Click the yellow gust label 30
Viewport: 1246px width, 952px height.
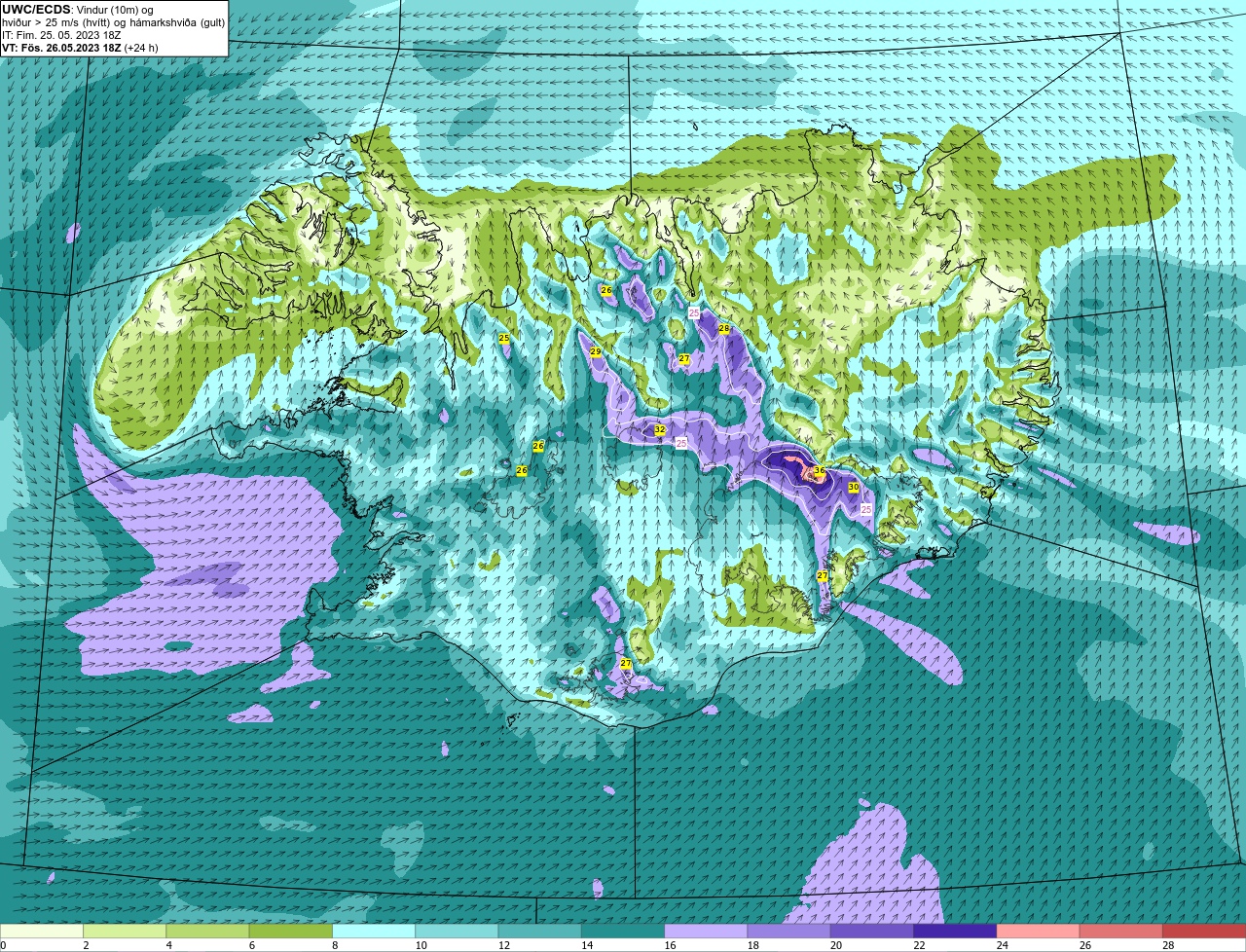pyautogui.click(x=854, y=487)
